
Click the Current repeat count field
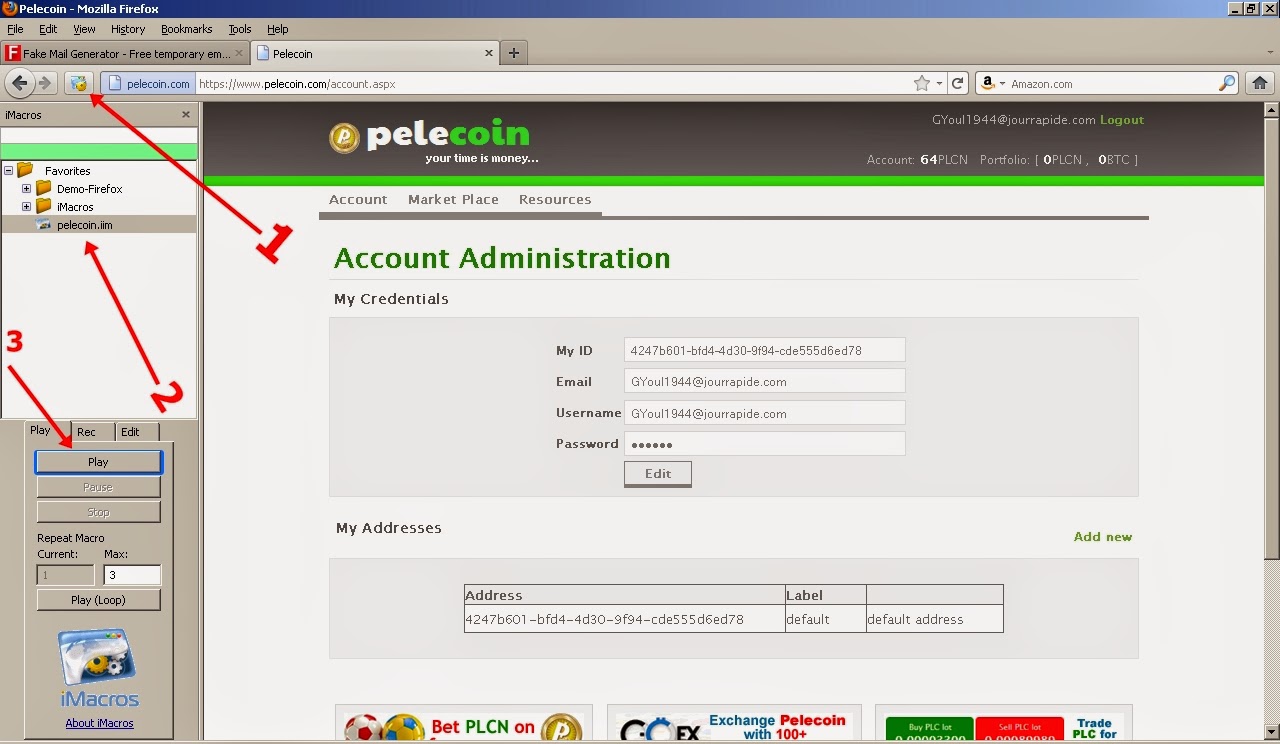click(66, 575)
